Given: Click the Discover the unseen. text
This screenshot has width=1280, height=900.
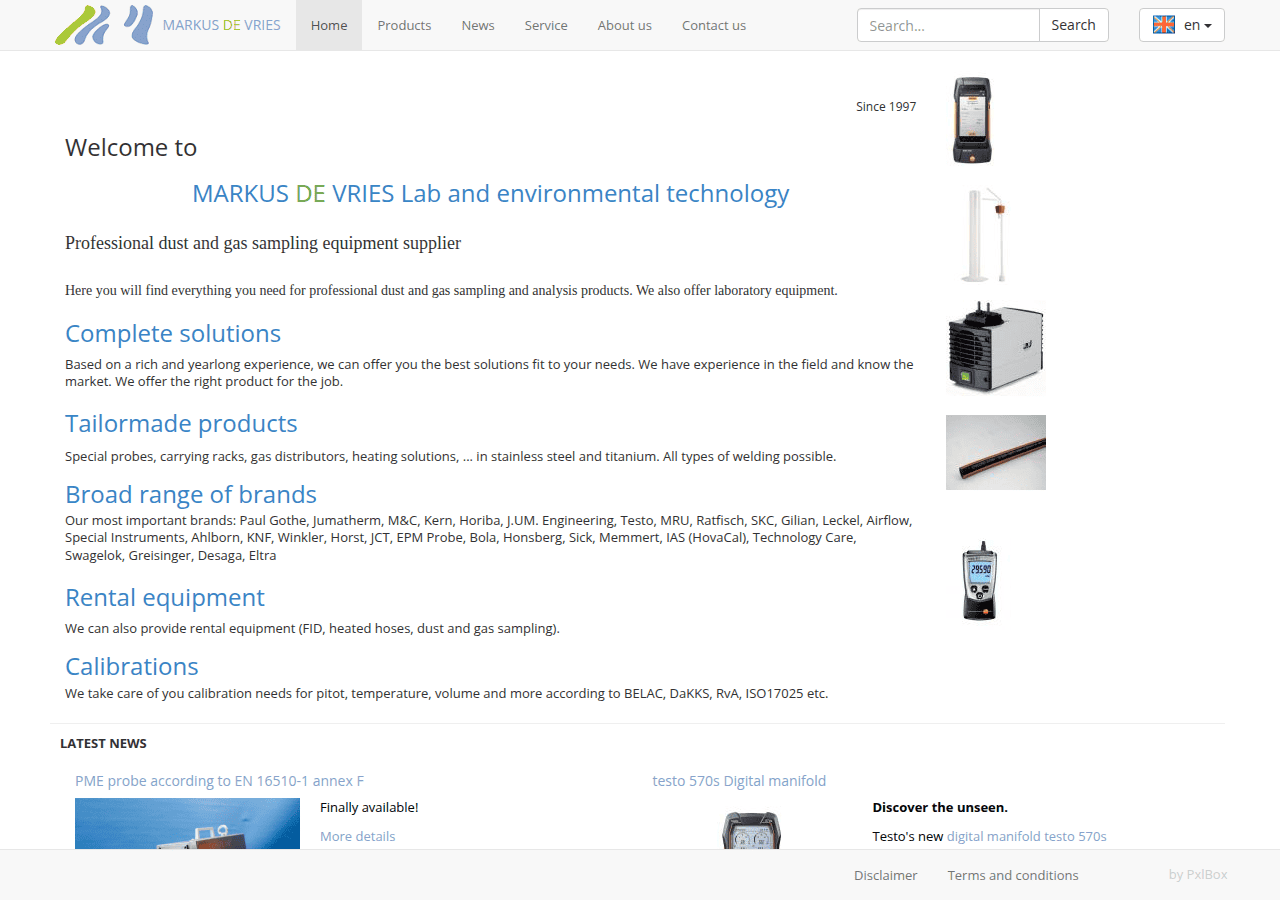Looking at the screenshot, I should (940, 807).
